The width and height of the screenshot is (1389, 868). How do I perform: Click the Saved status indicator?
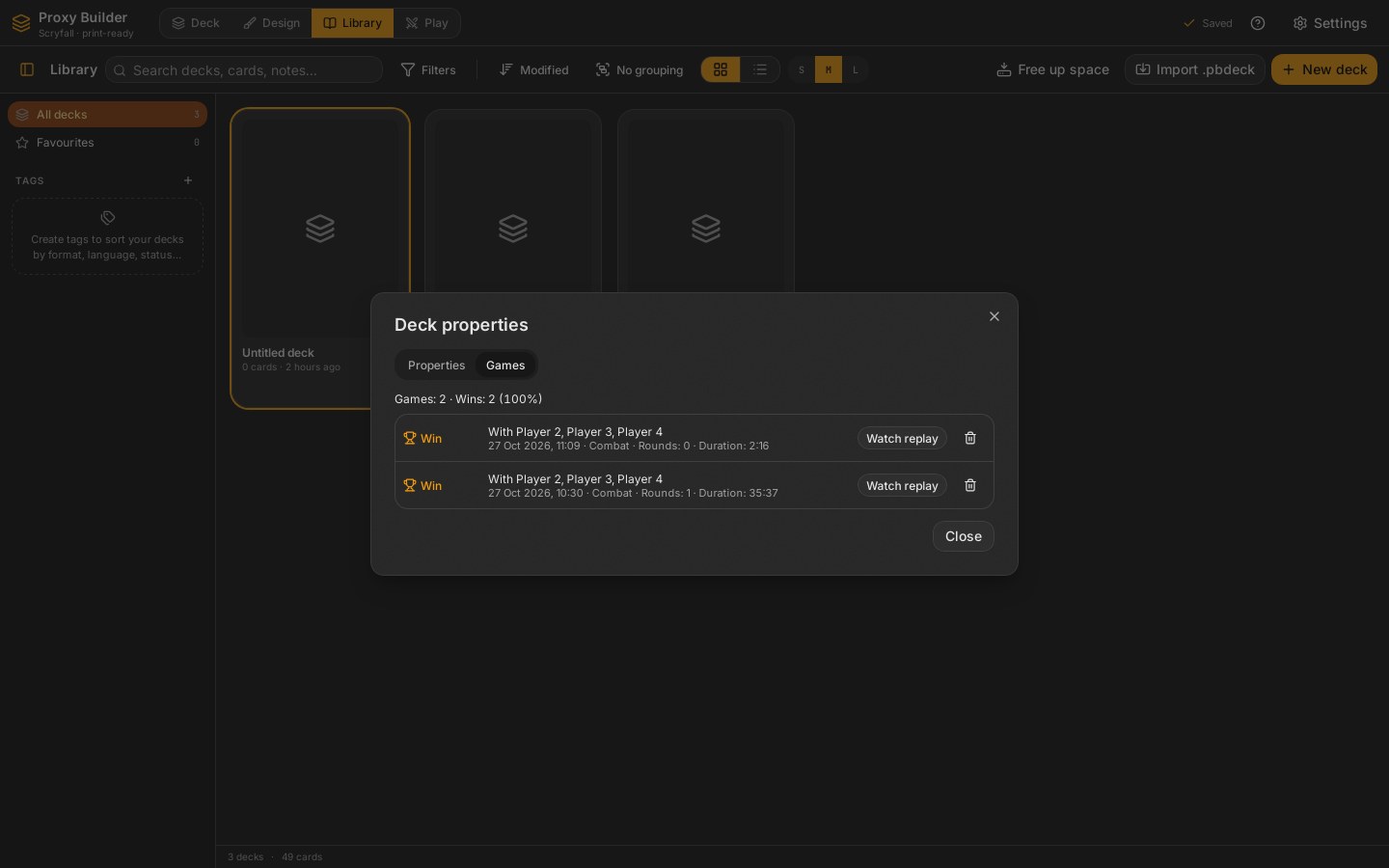pos(1208,23)
